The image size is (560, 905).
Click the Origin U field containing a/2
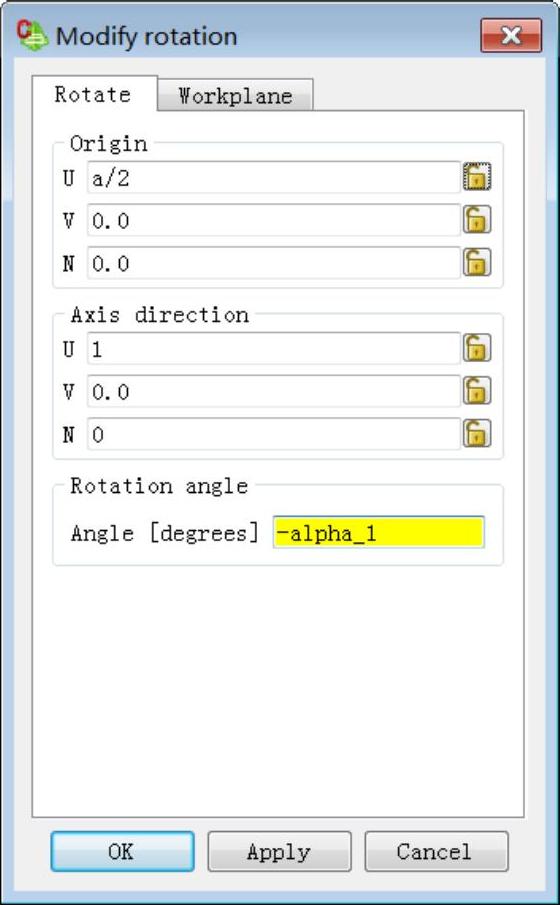(x=274, y=177)
